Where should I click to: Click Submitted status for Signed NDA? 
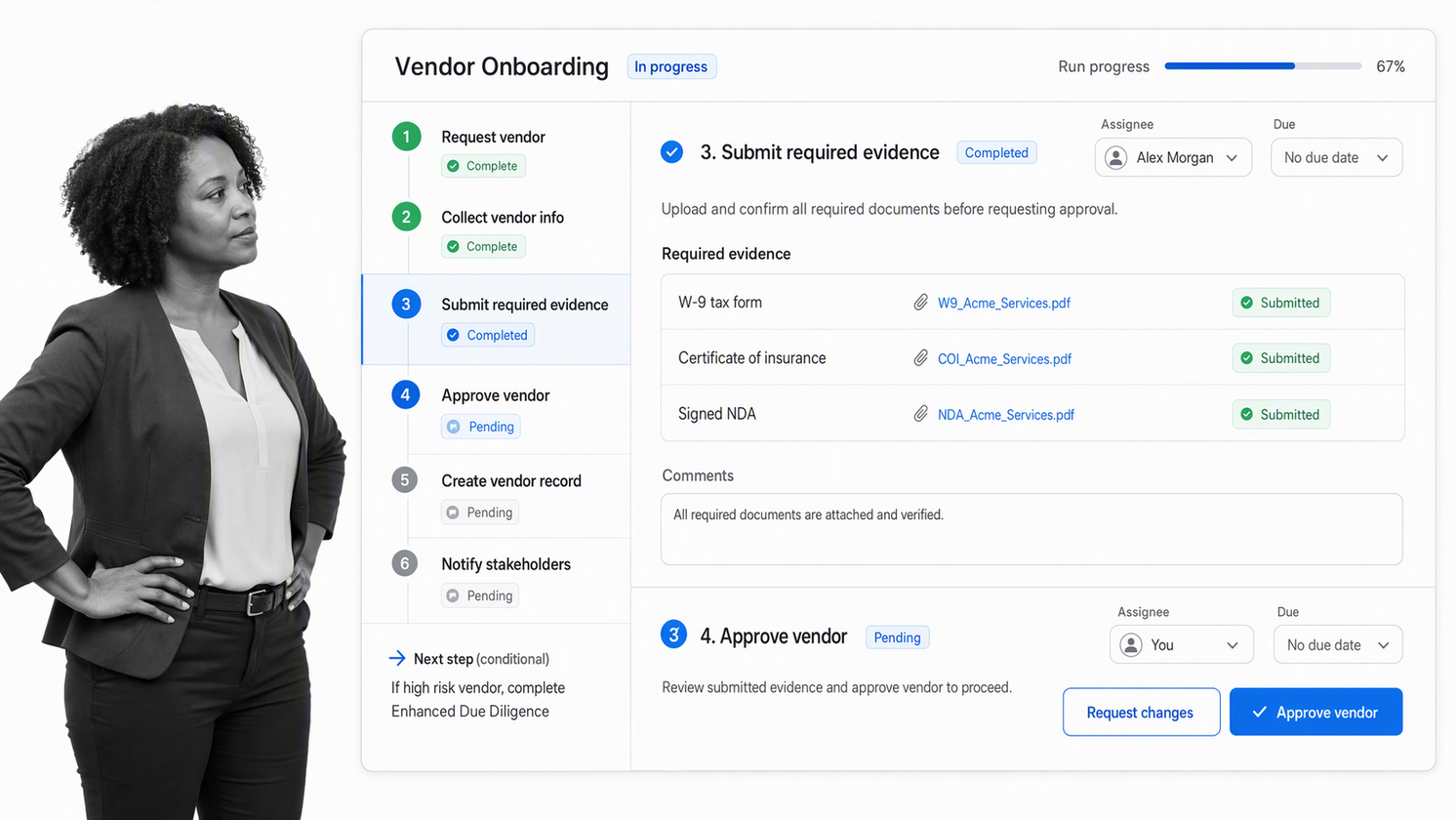point(1280,414)
